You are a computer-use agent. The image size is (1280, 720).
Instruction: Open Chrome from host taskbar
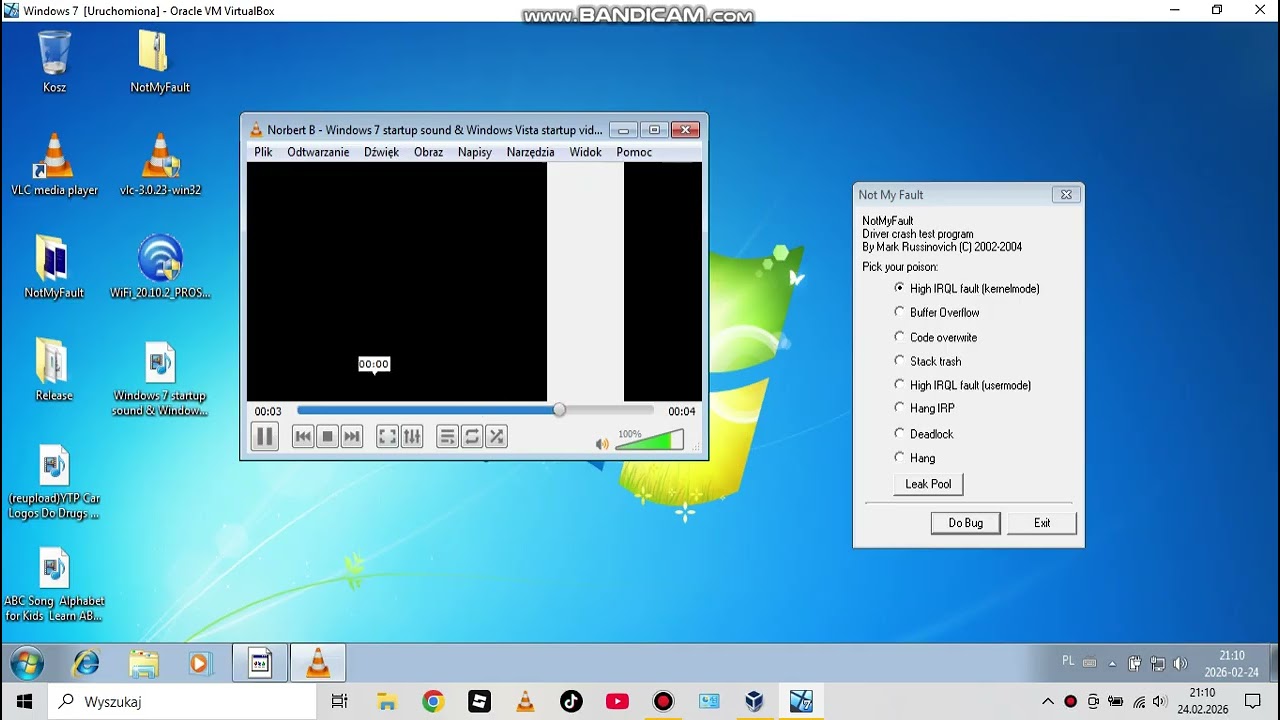pos(433,702)
